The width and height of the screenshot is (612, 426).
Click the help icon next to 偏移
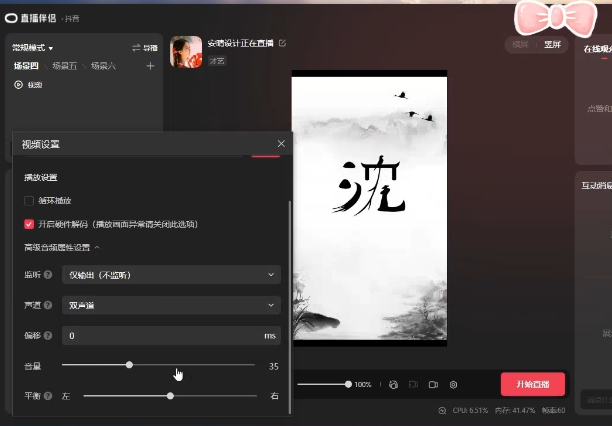tap(49, 336)
